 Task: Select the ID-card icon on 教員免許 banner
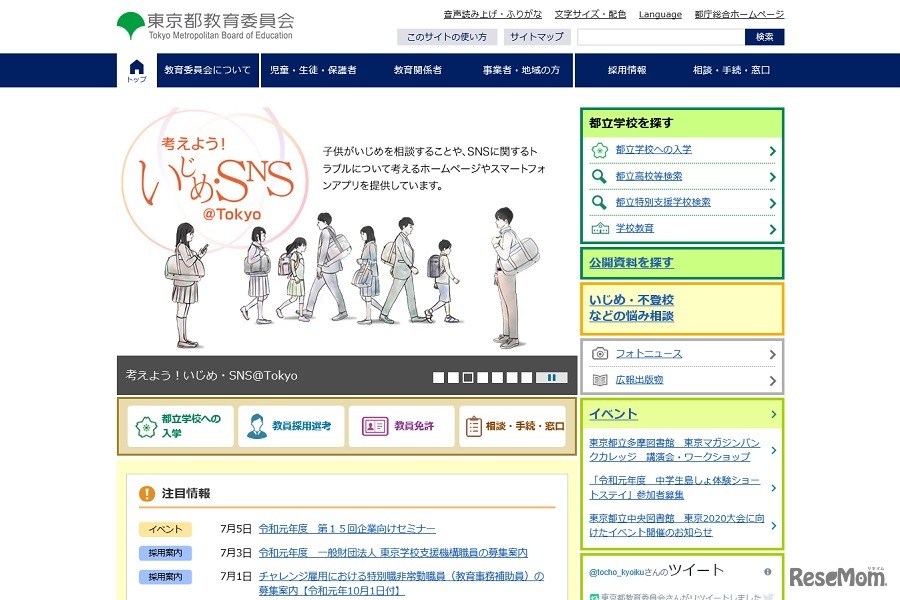(x=373, y=425)
